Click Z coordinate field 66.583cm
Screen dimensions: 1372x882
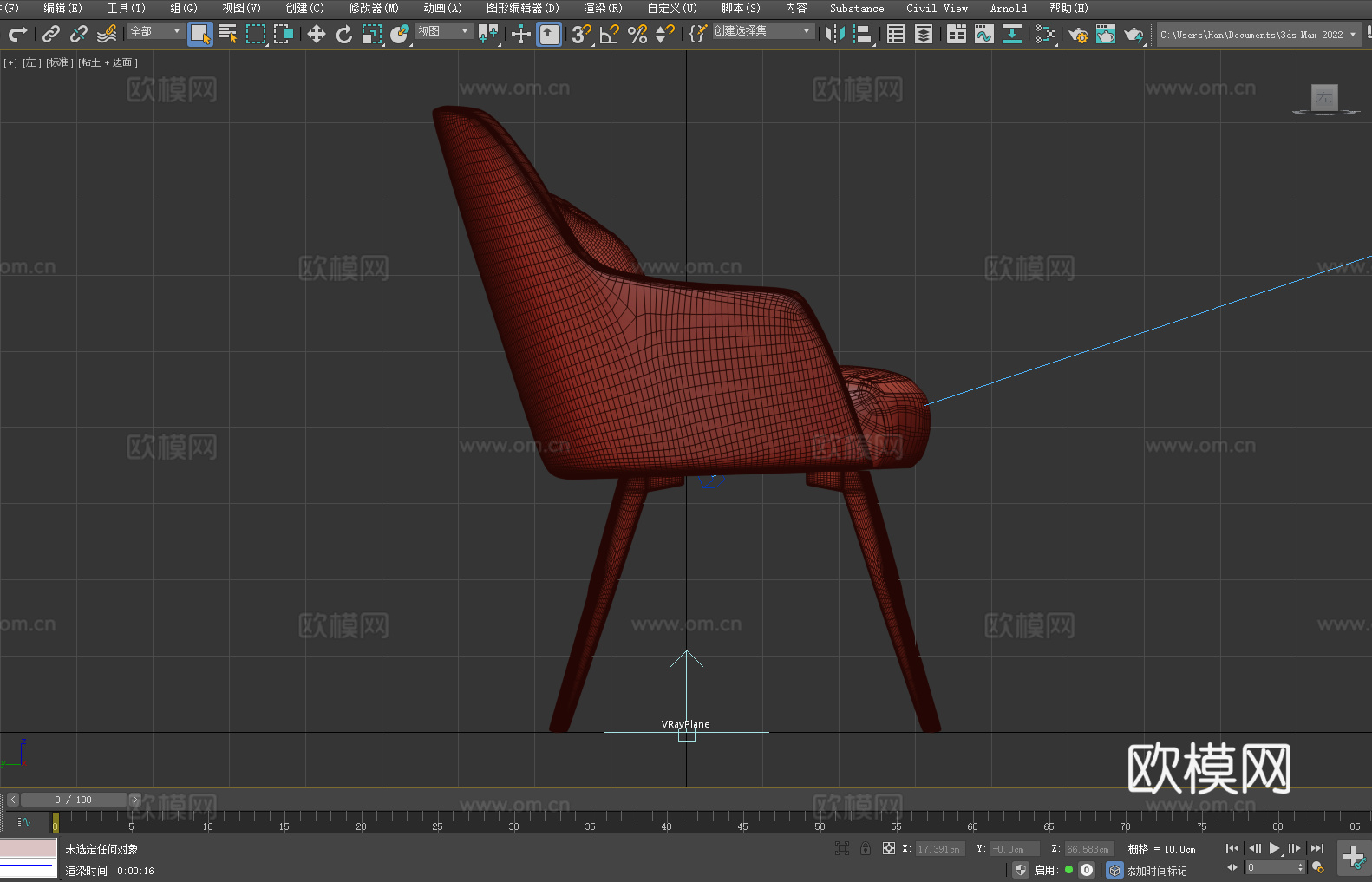[x=1088, y=849]
